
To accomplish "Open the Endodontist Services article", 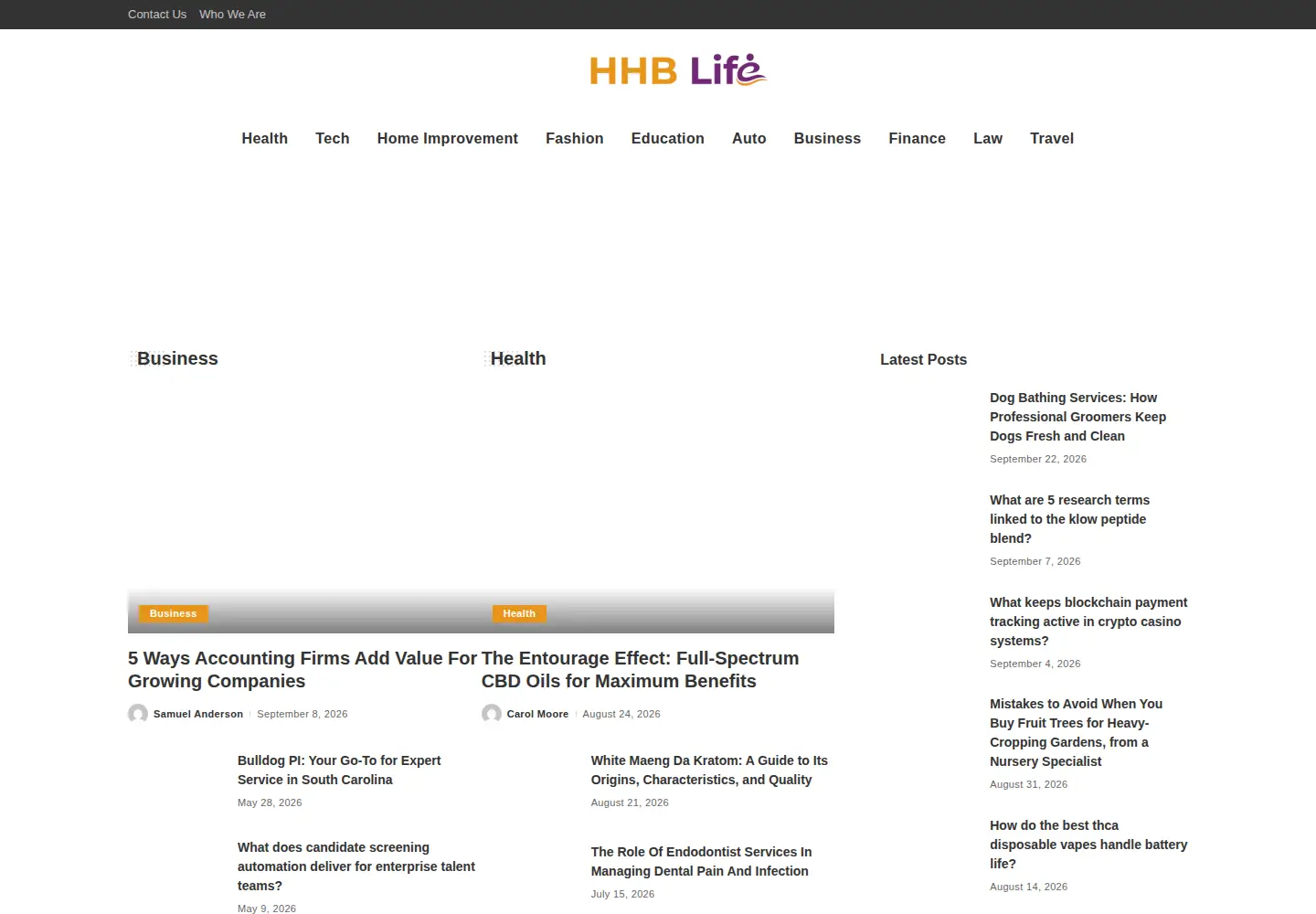I will [x=701, y=862].
